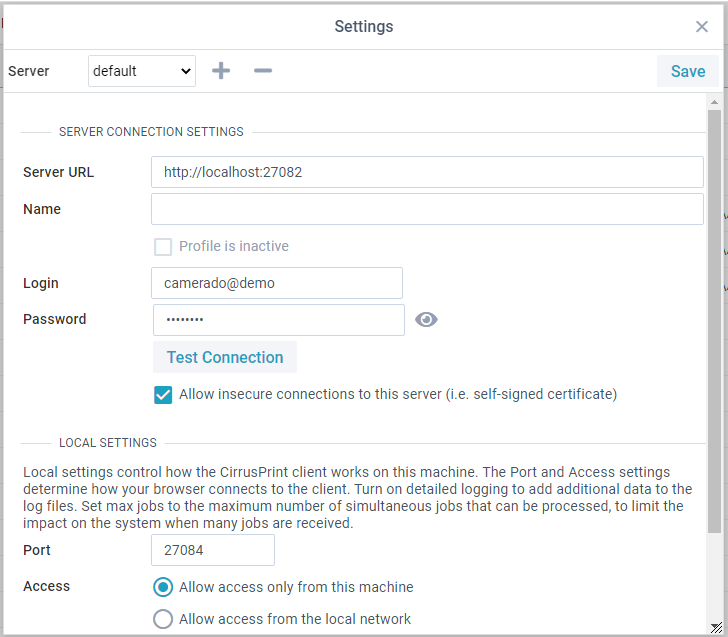Click the Password input field
The height and width of the screenshot is (637, 728).
click(x=278, y=320)
